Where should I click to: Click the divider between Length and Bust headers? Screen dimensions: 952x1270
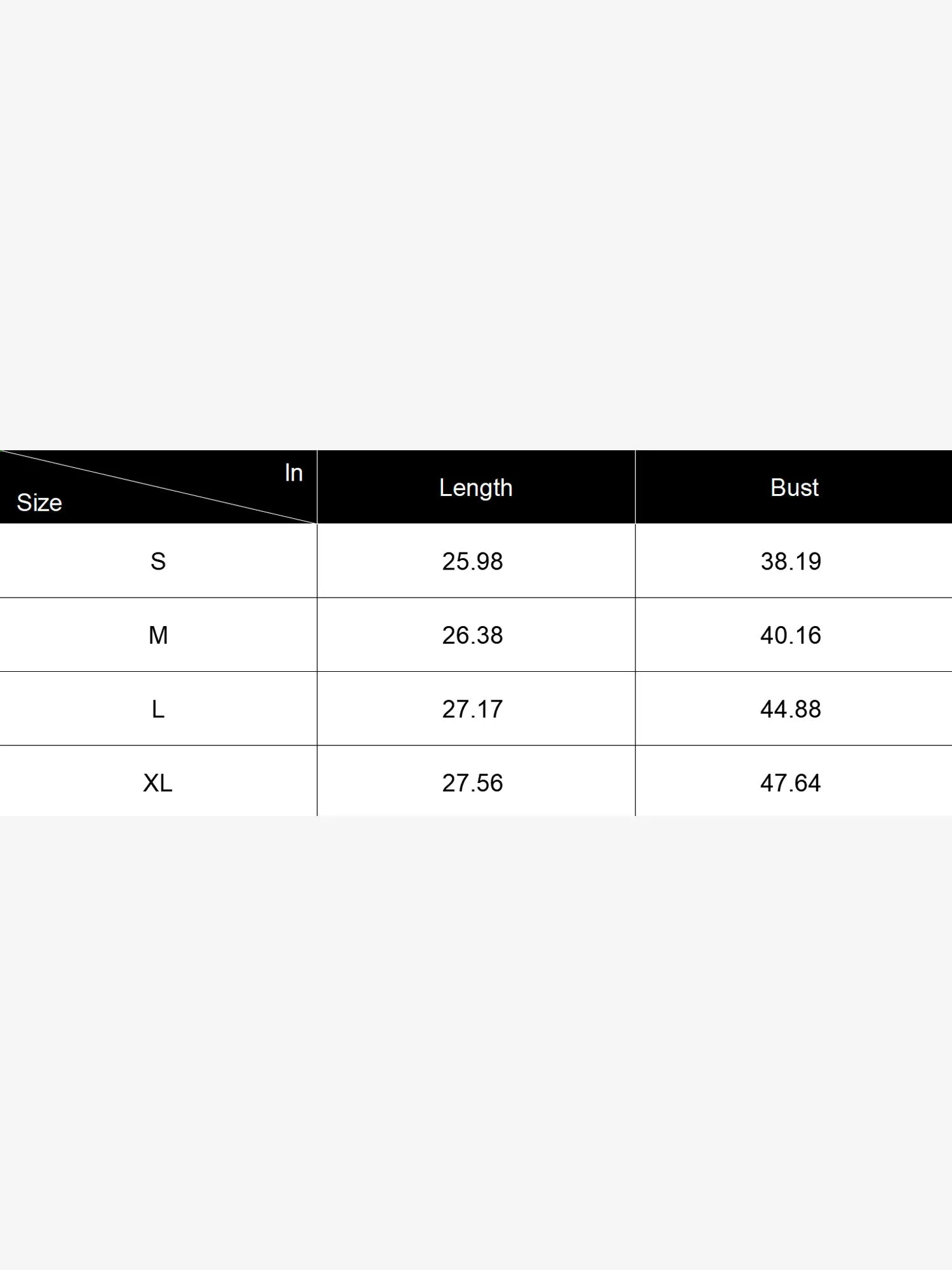click(x=635, y=487)
